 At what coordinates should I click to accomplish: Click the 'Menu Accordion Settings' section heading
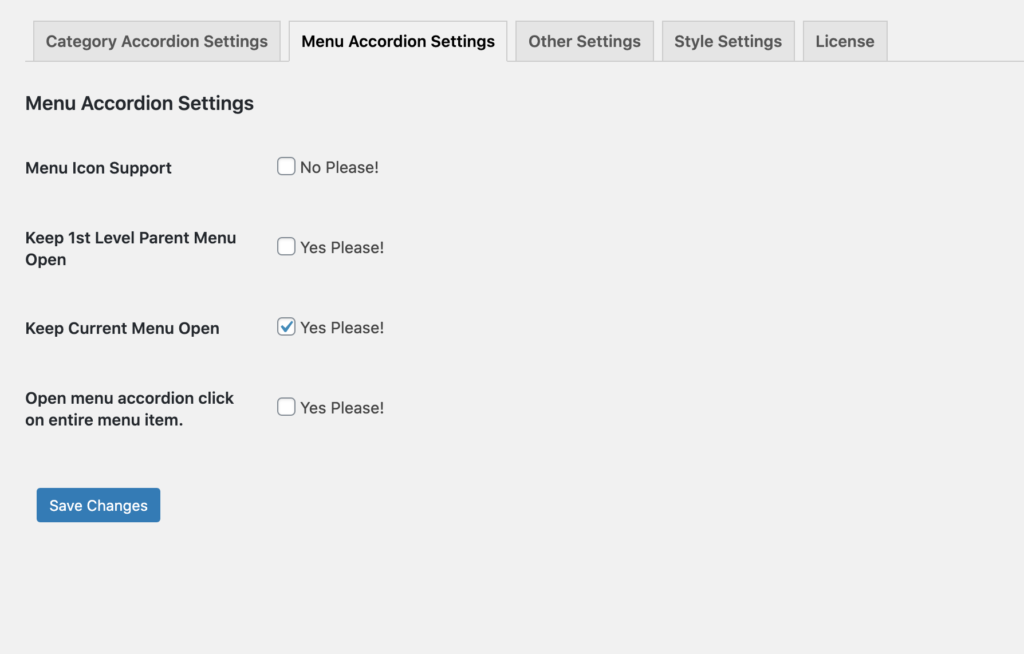click(139, 103)
